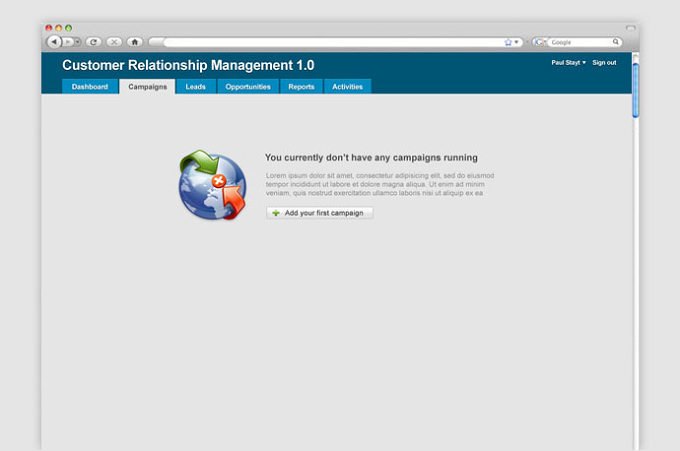Click the magnifying glass search icon
Image resolution: width=680 pixels, height=451 pixels.
615,42
